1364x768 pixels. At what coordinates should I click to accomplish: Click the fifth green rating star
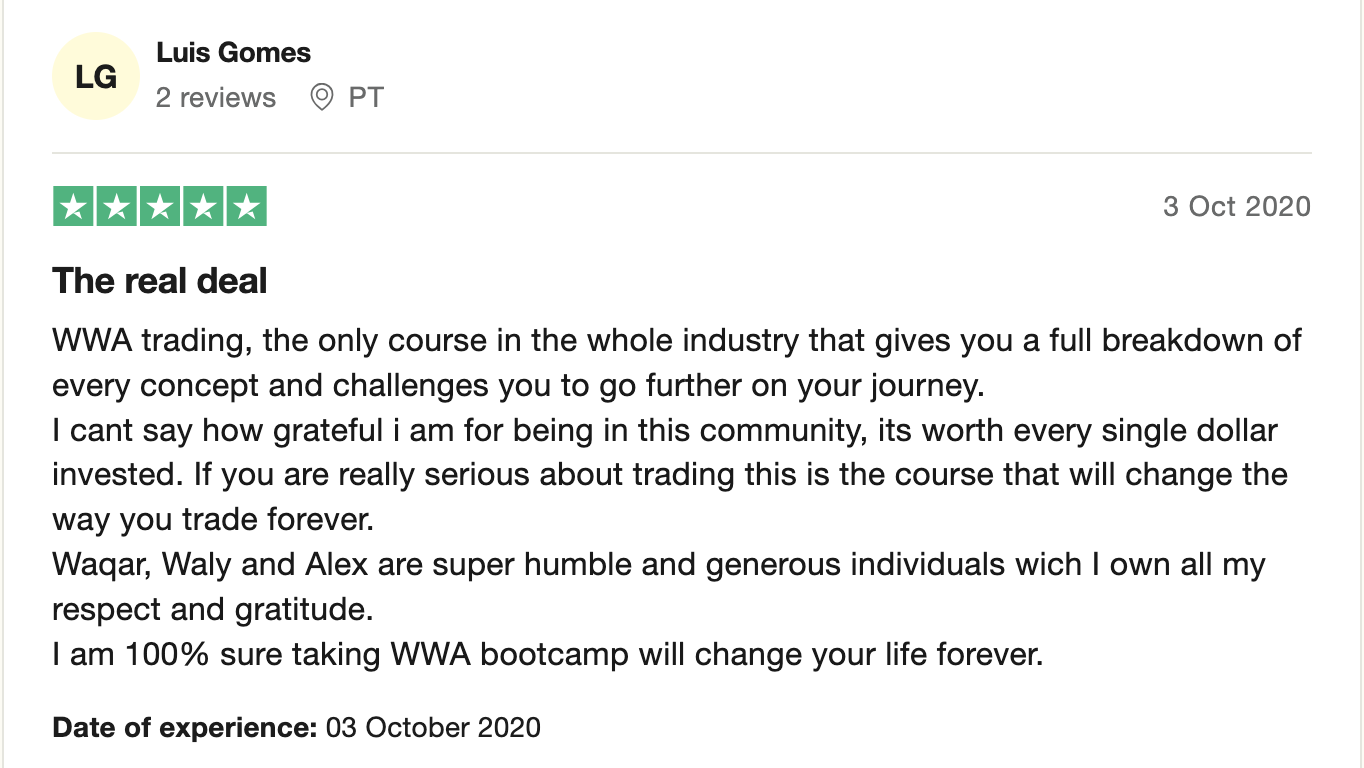[x=247, y=207]
